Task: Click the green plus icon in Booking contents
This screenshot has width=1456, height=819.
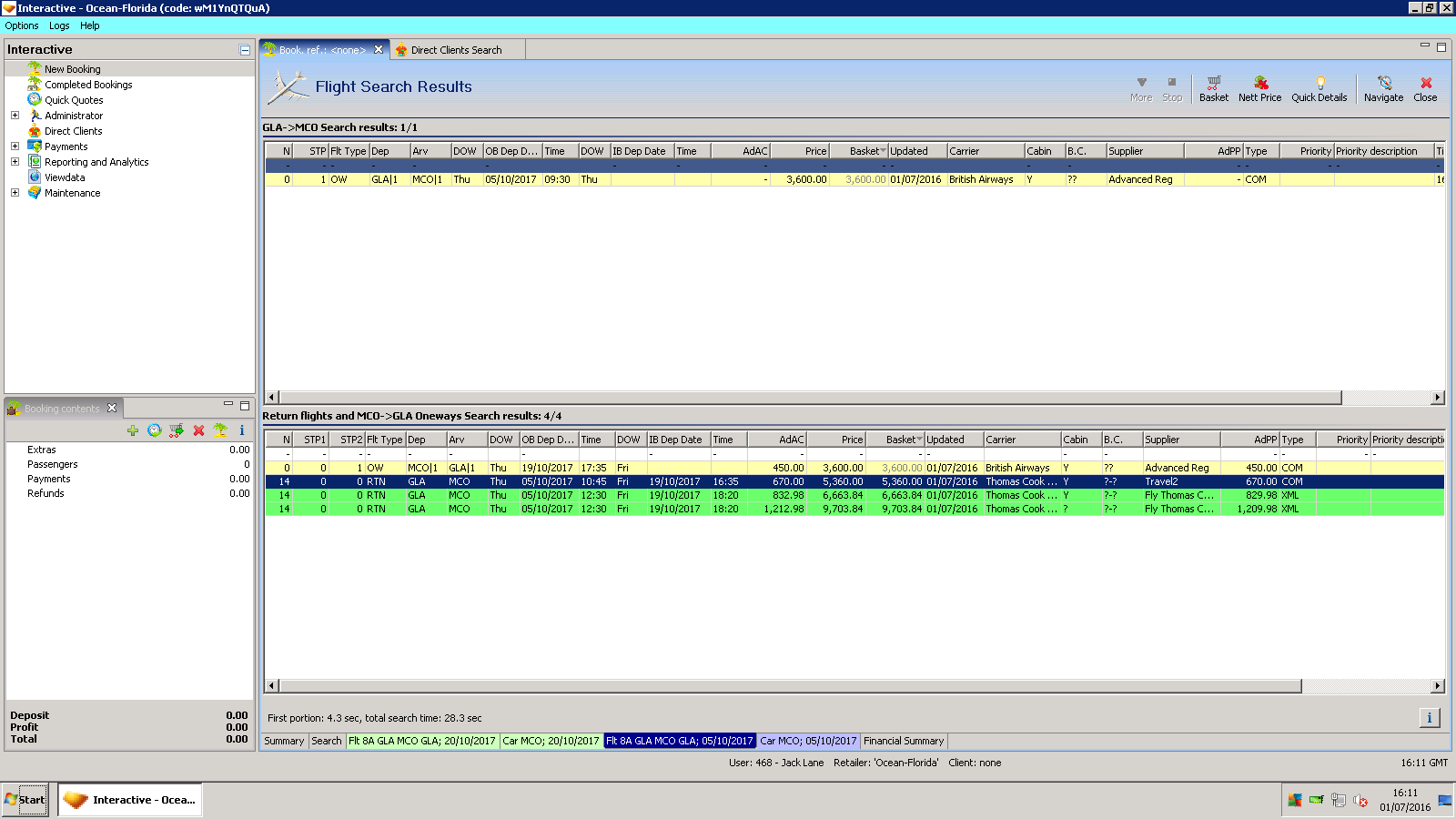Action: [133, 430]
